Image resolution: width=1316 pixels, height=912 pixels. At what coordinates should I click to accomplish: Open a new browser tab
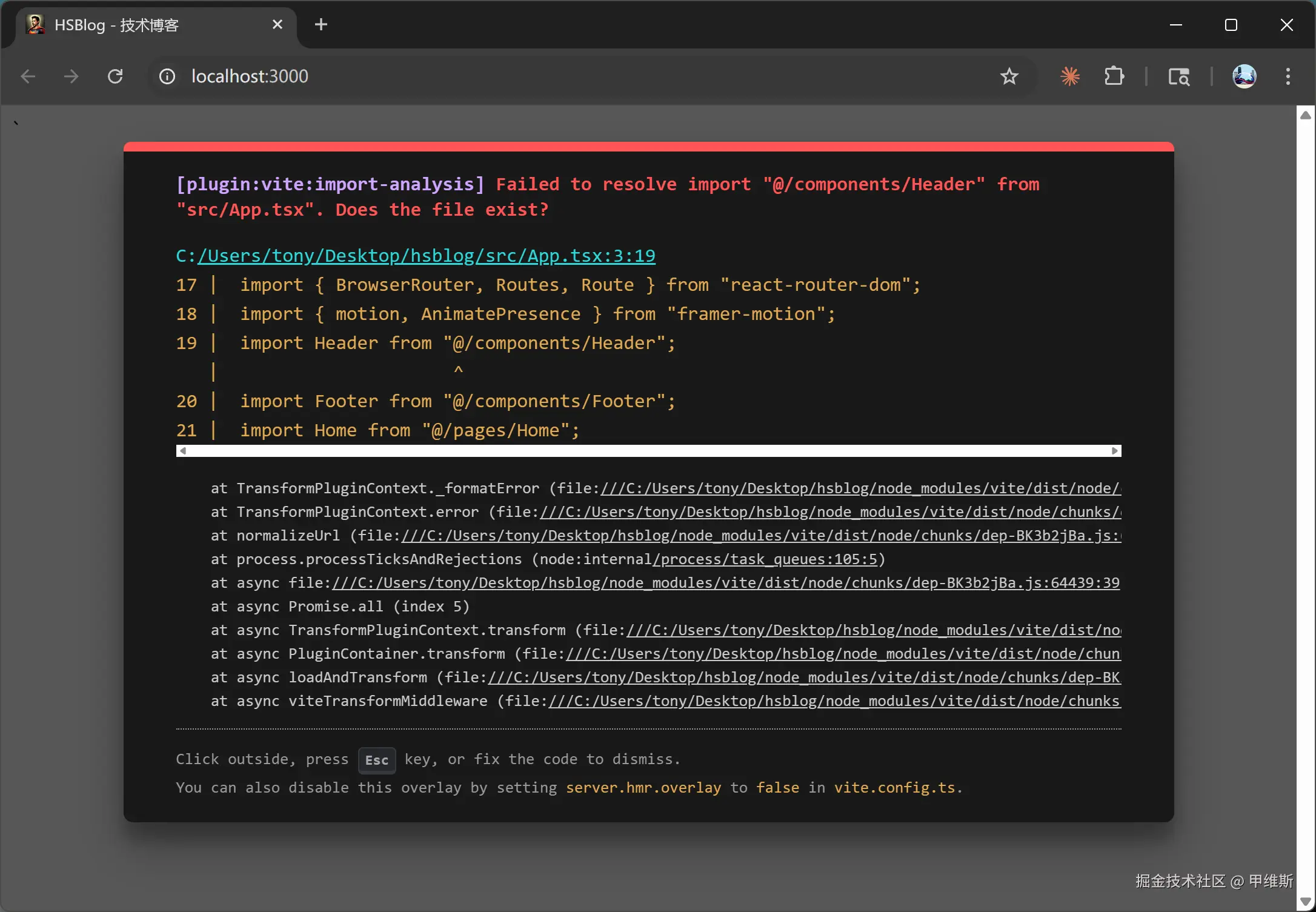(321, 25)
